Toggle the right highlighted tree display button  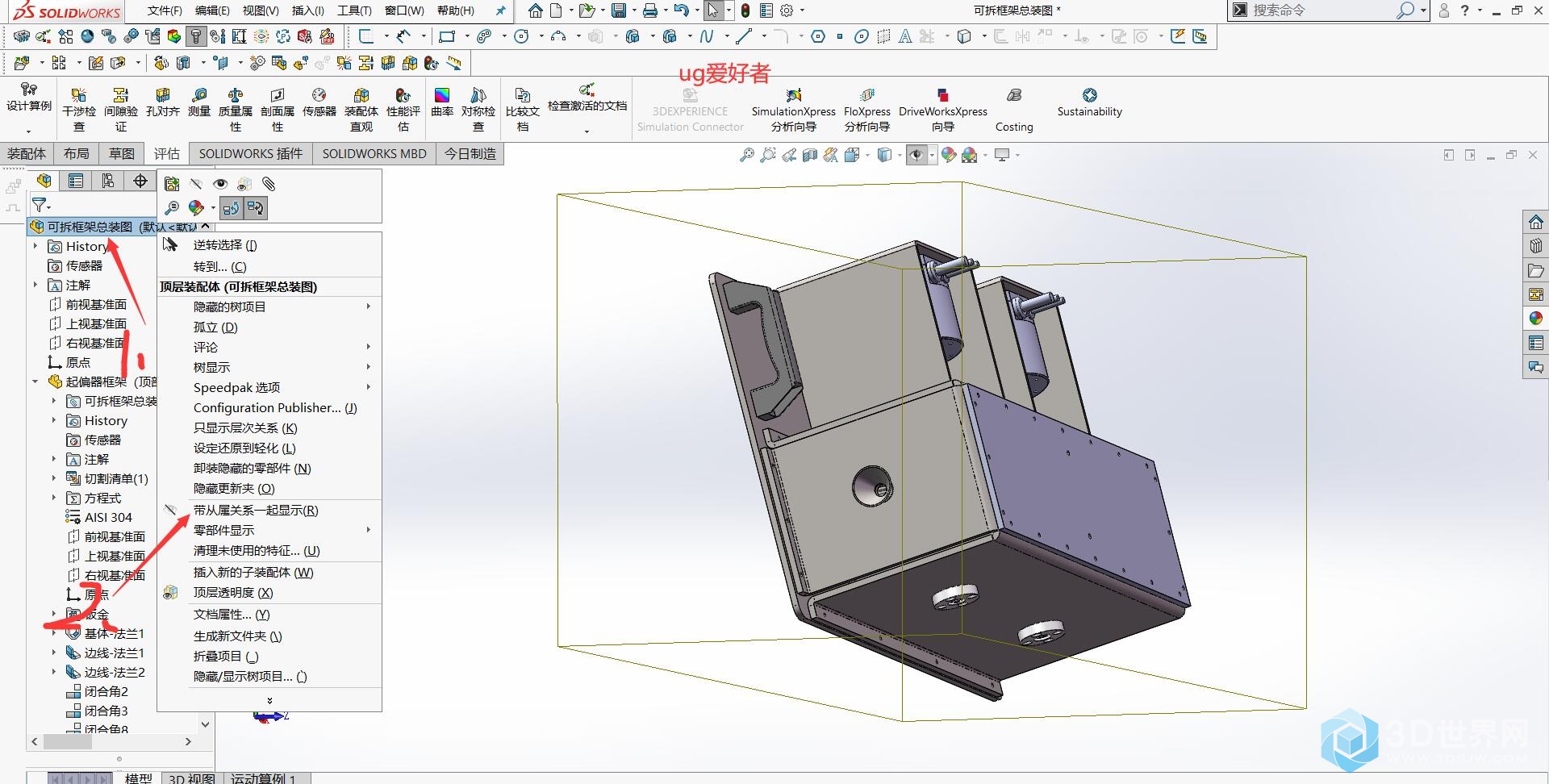click(x=255, y=208)
